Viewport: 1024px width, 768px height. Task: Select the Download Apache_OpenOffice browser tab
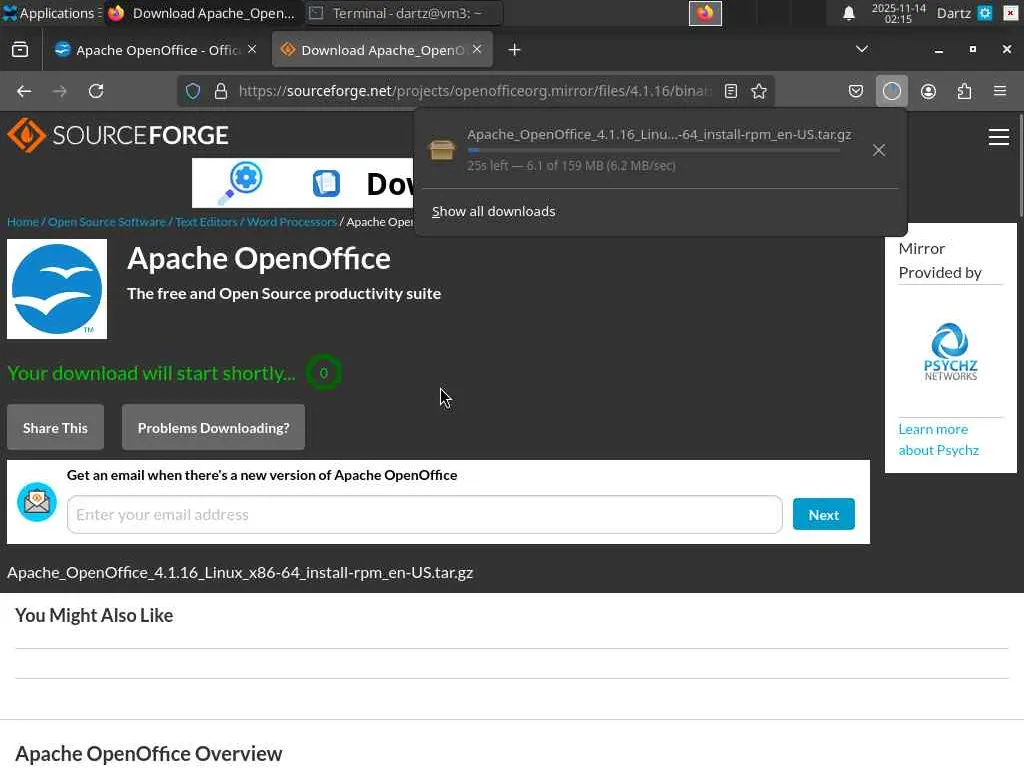(x=382, y=50)
